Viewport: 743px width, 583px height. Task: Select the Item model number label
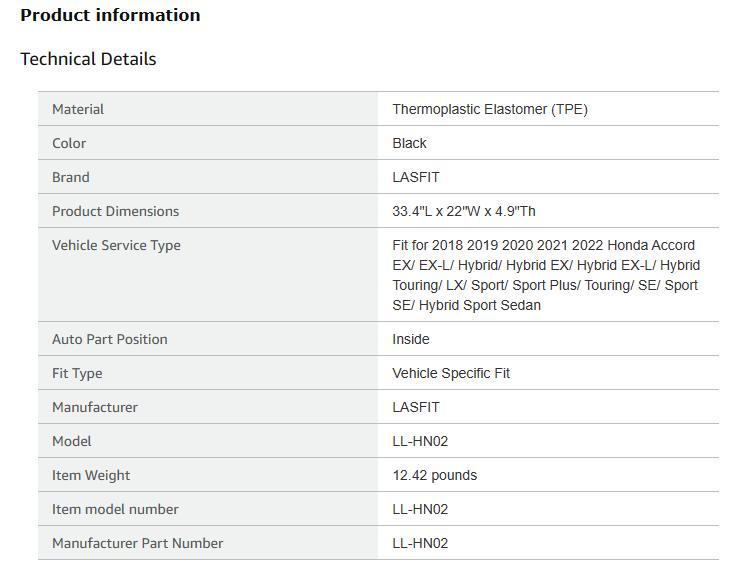115,509
